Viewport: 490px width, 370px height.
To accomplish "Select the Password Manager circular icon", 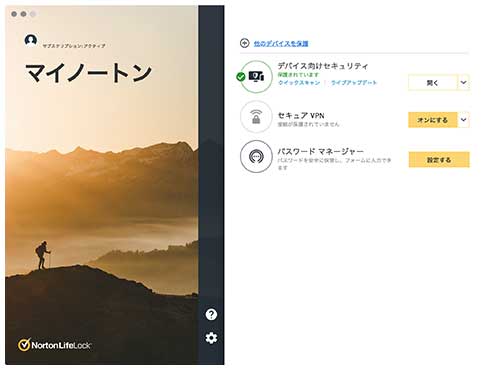I will [256, 156].
